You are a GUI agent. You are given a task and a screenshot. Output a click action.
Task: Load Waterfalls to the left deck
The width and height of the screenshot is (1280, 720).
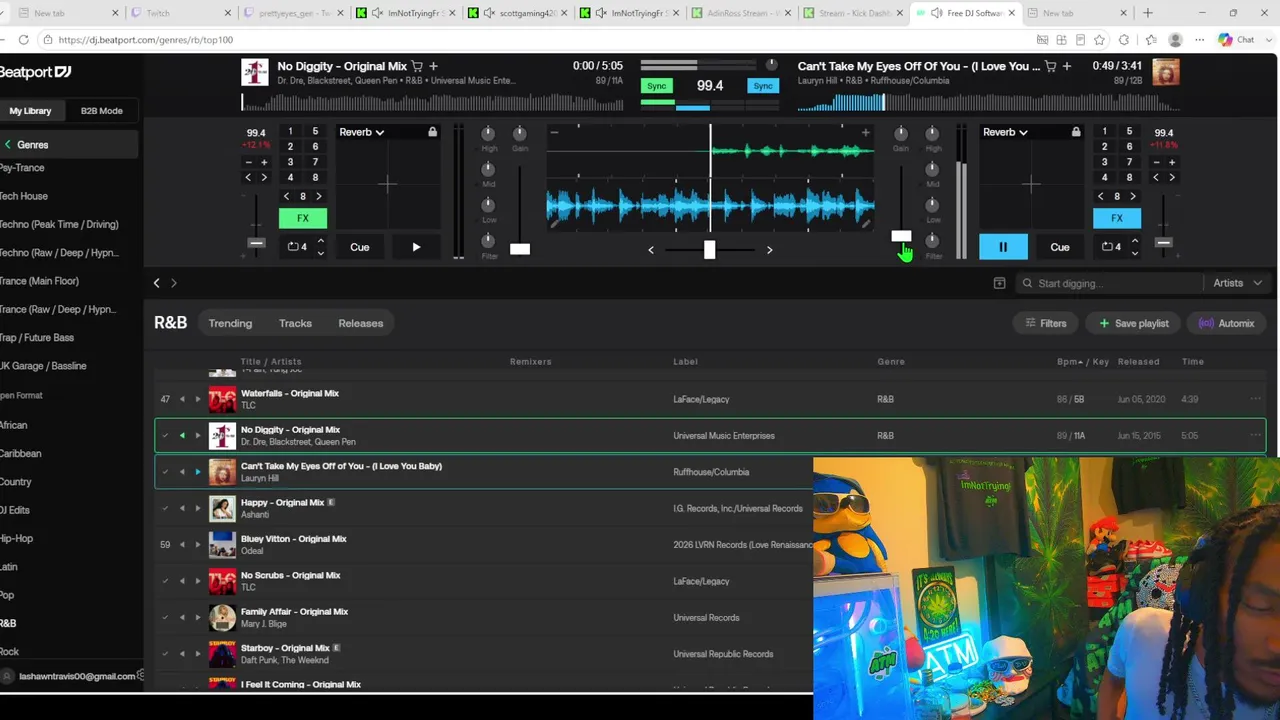[x=182, y=399]
